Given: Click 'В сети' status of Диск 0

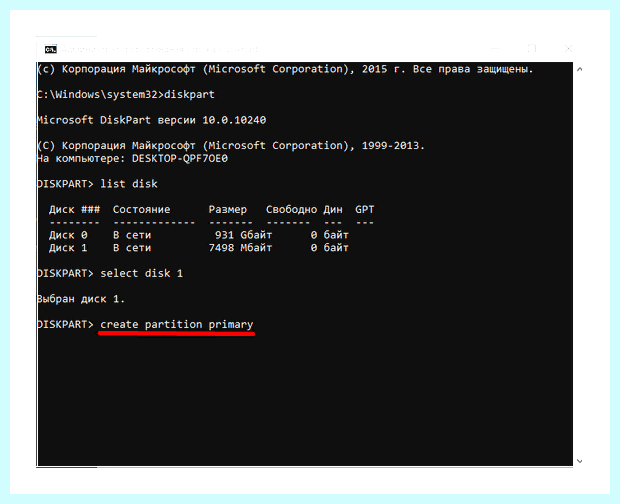Looking at the screenshot, I should (132, 235).
